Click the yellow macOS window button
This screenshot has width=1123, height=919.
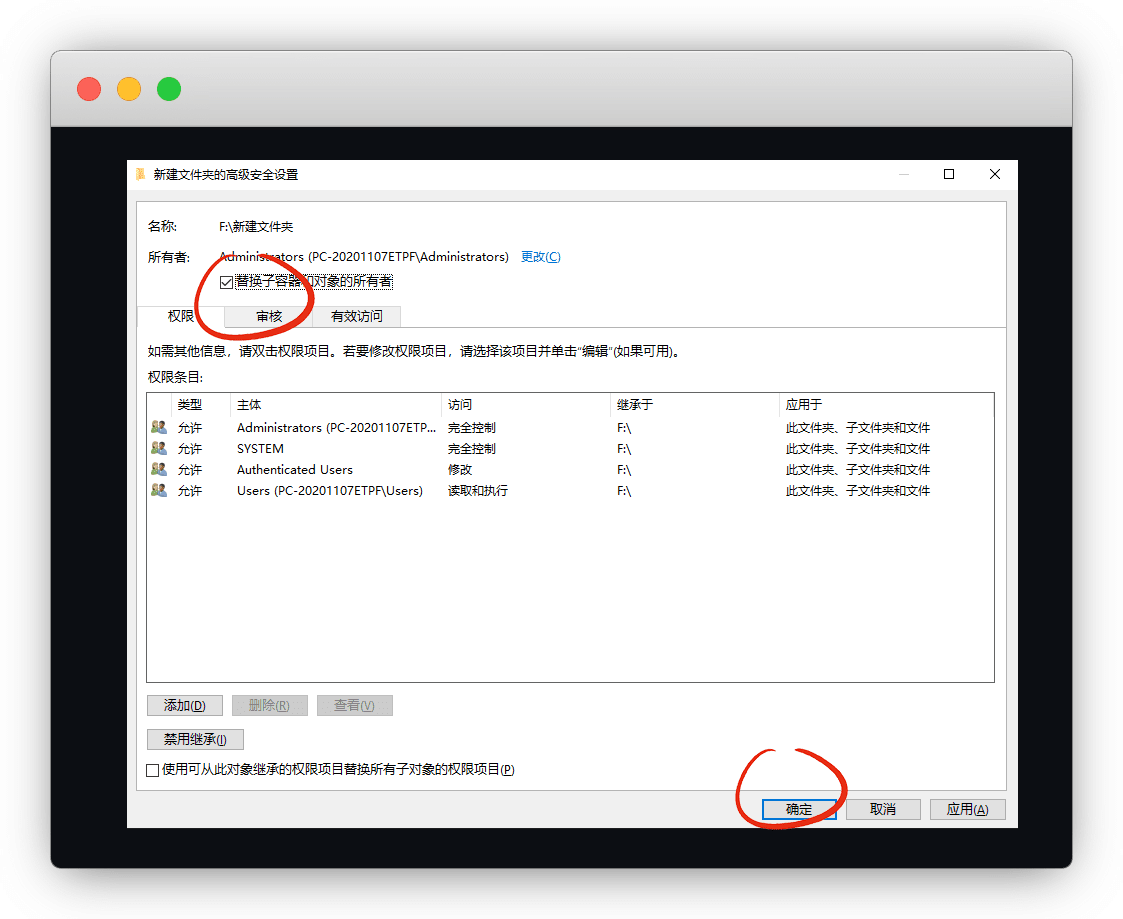(129, 89)
